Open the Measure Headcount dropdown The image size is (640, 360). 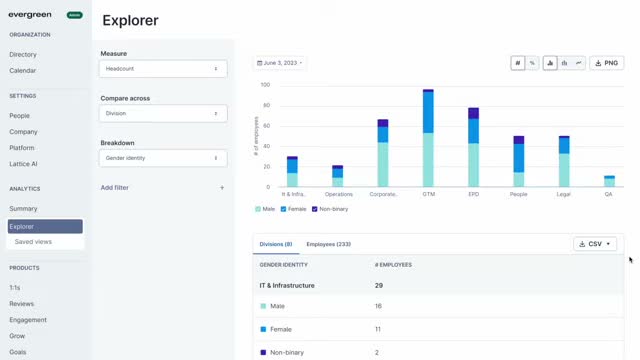pos(163,69)
